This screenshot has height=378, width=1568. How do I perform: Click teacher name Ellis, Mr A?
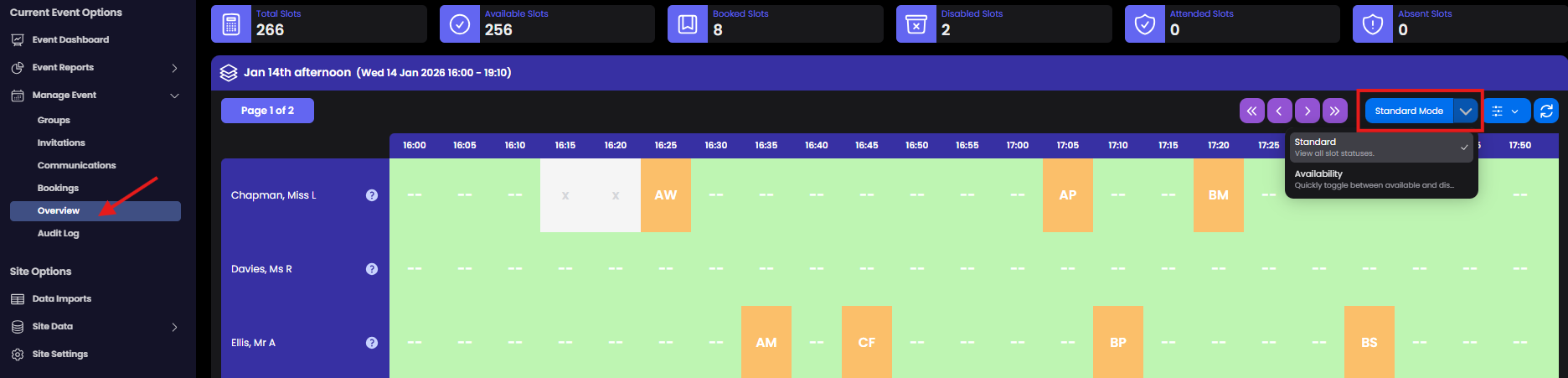tap(253, 343)
